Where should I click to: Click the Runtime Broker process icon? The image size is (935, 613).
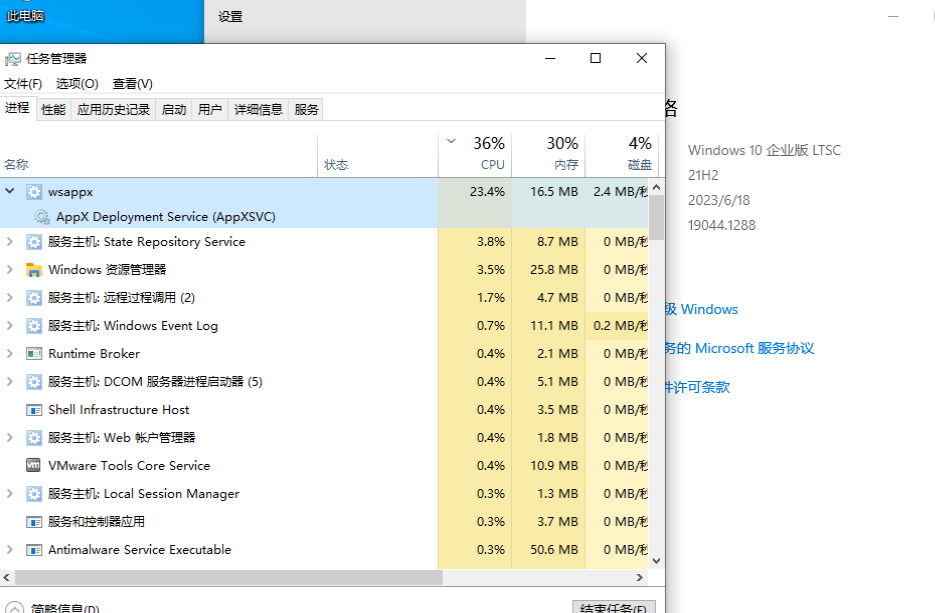tap(34, 354)
